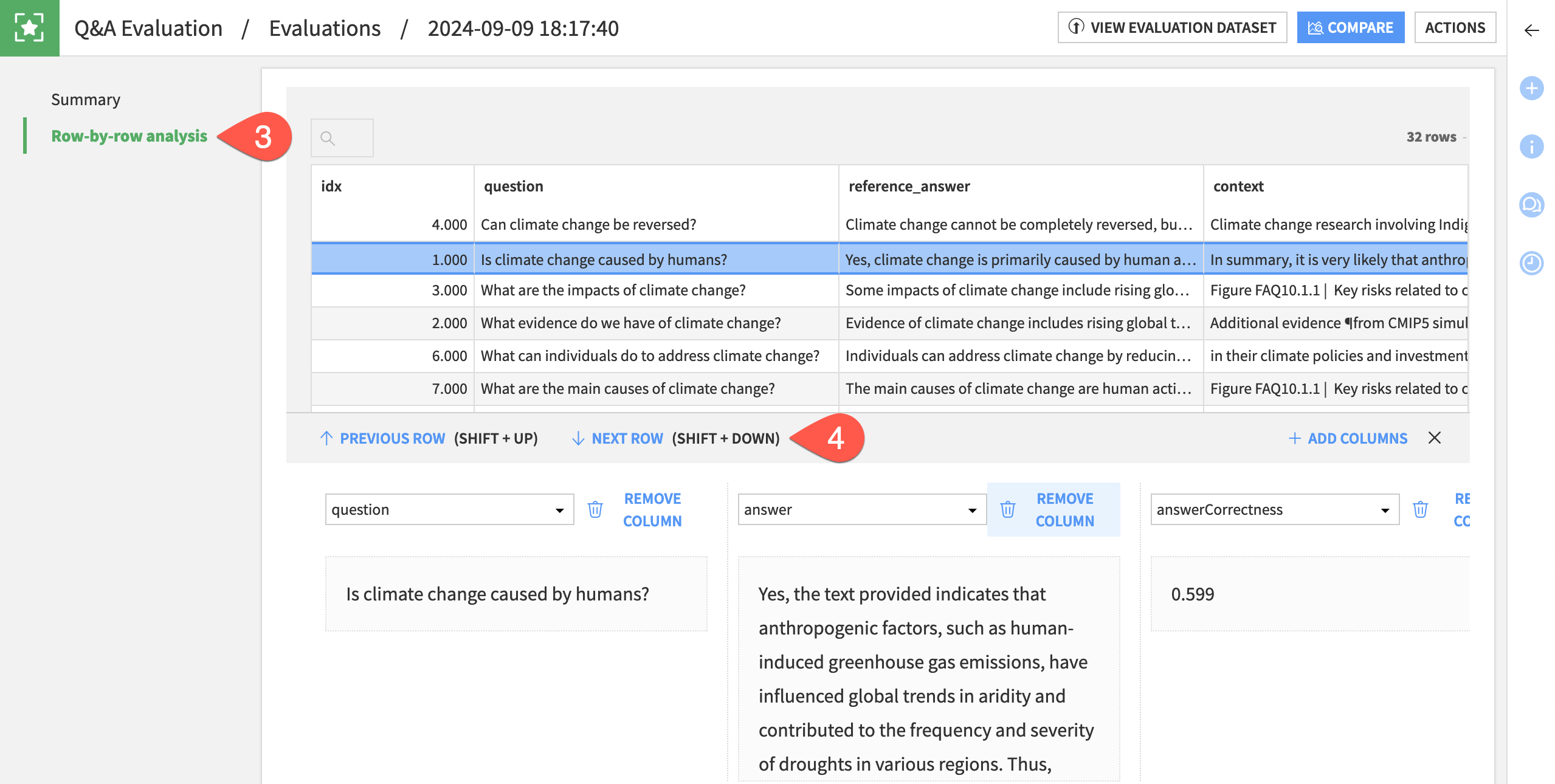Open the history clock icon in sidebar

1531,263
